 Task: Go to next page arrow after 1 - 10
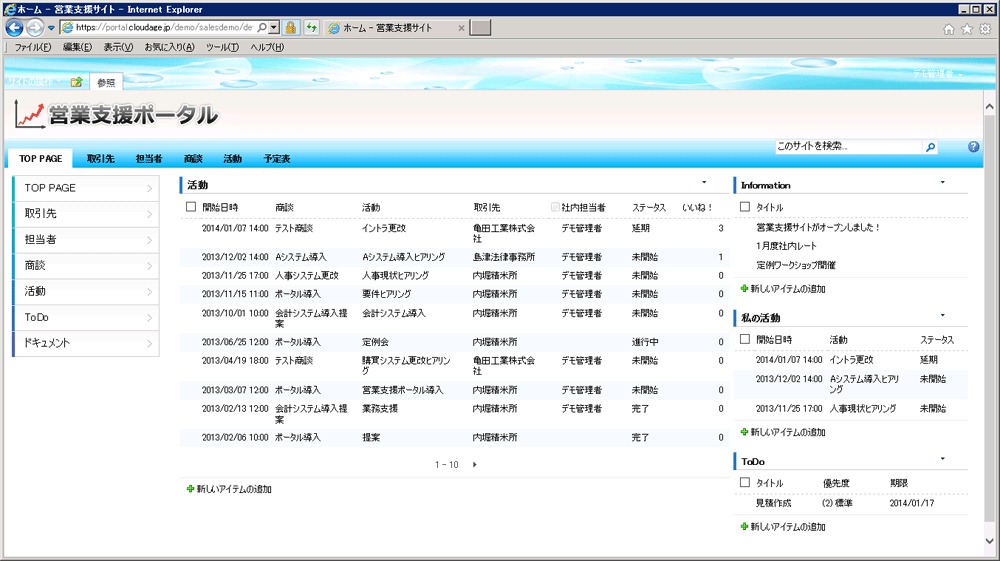[x=475, y=465]
